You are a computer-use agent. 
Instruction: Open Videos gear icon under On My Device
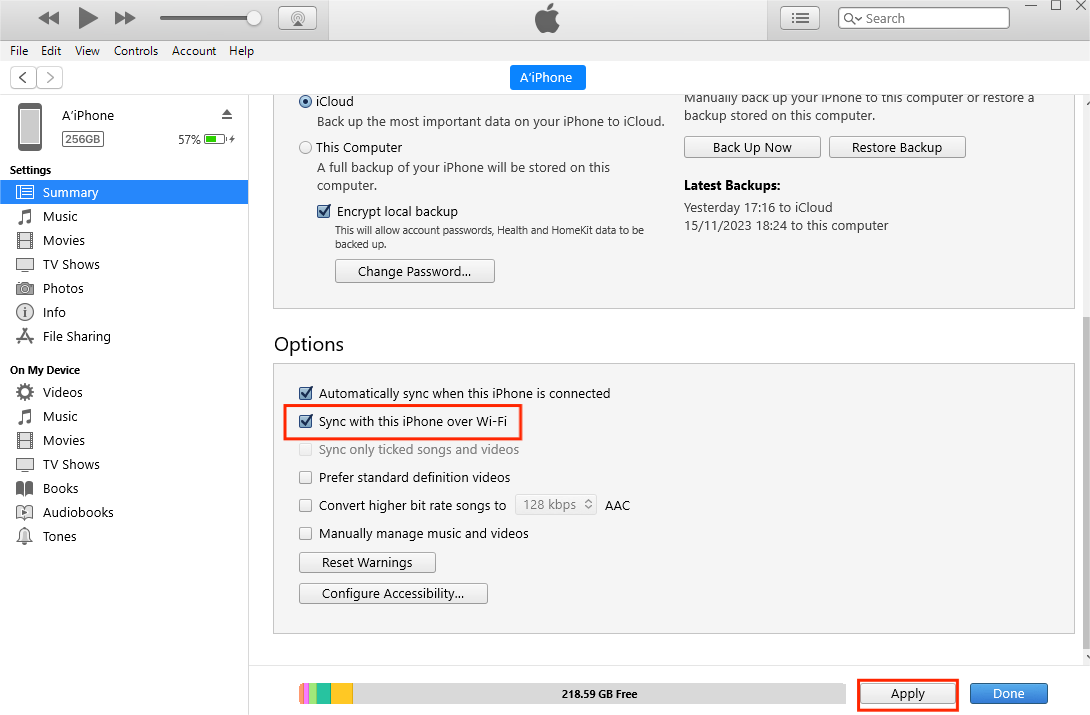coord(25,392)
